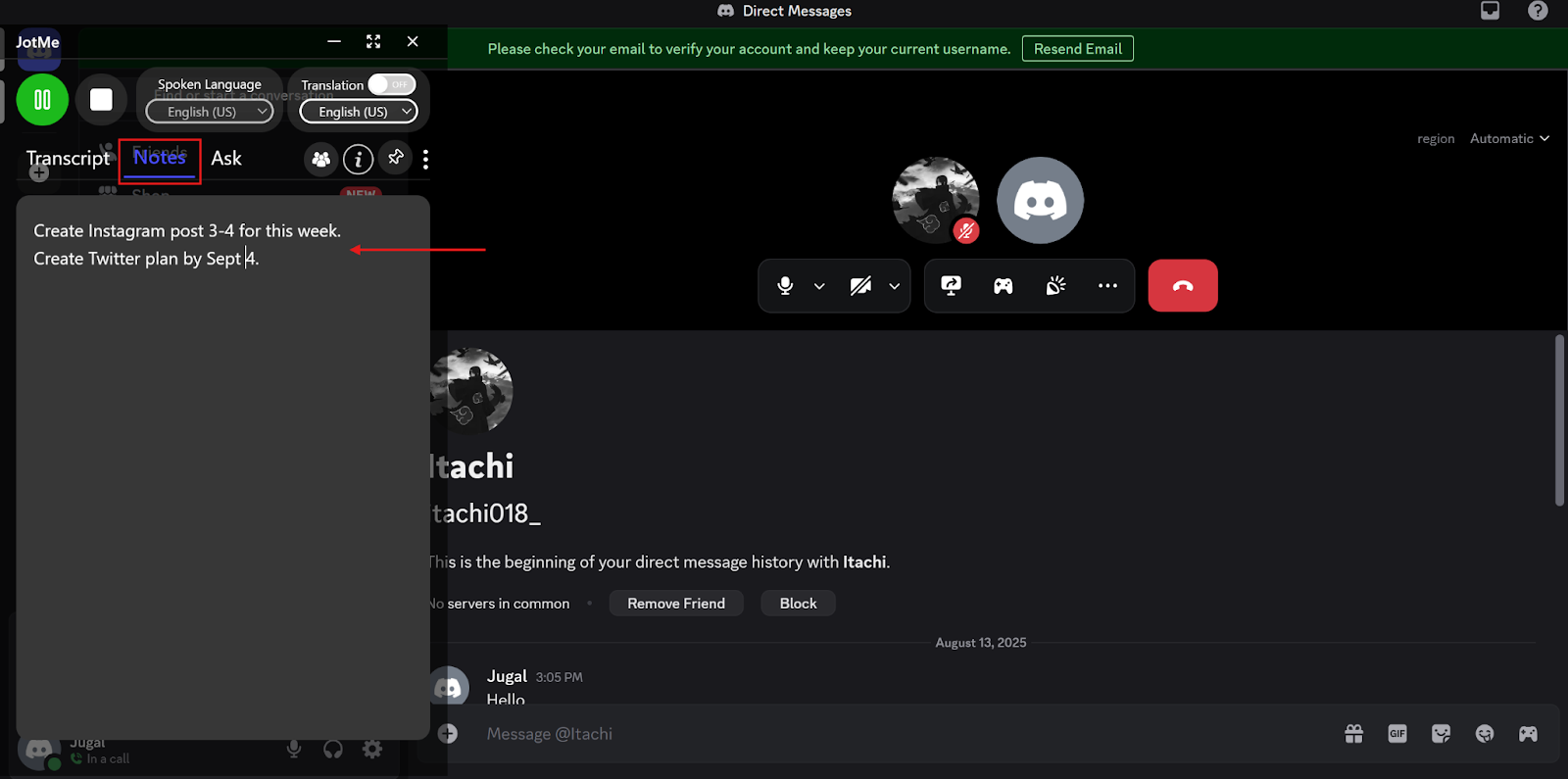Click the Discord default avatar in call
This screenshot has width=1568, height=779.
[x=1041, y=200]
